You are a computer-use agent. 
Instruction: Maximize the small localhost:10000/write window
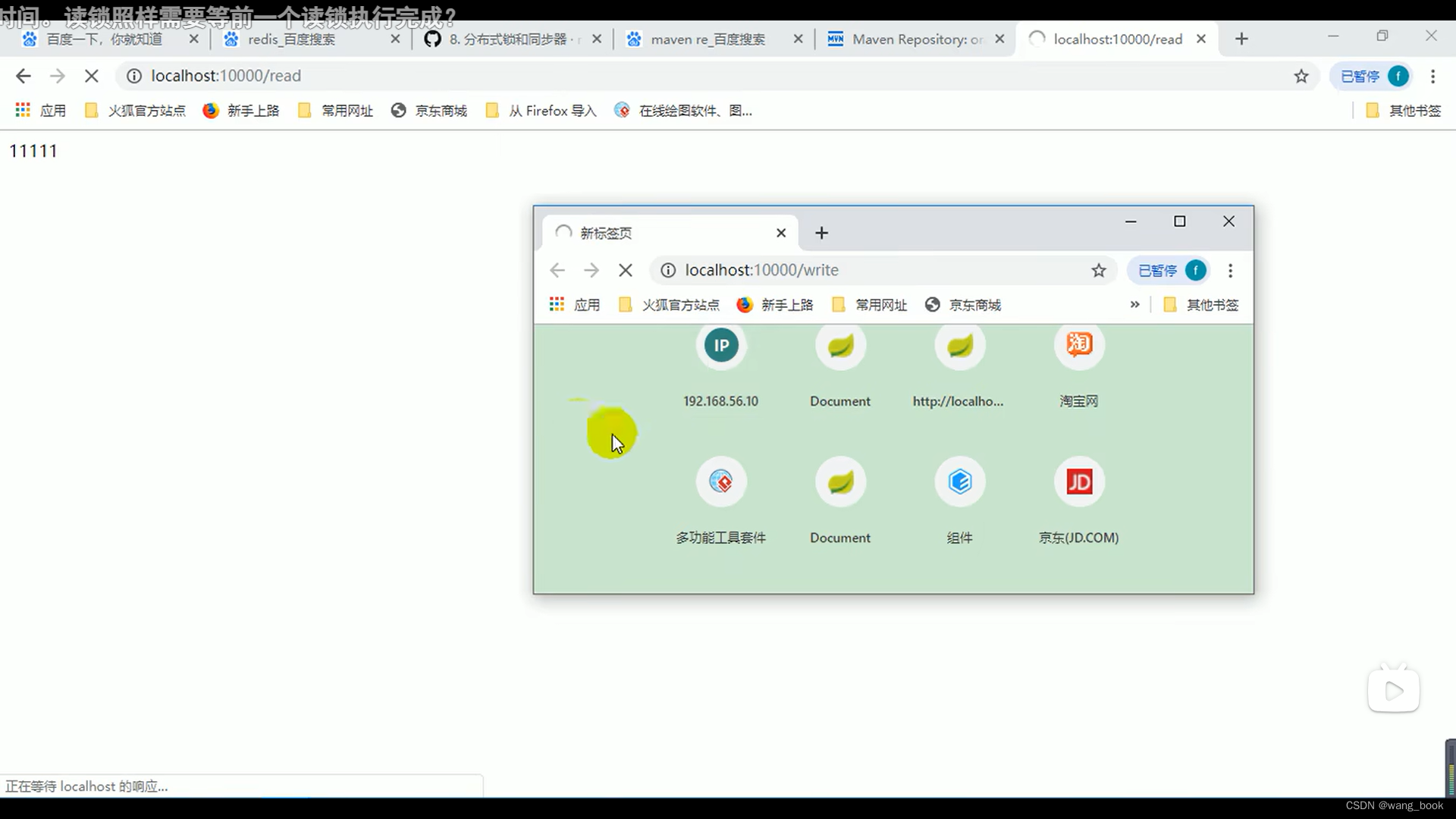click(x=1179, y=221)
